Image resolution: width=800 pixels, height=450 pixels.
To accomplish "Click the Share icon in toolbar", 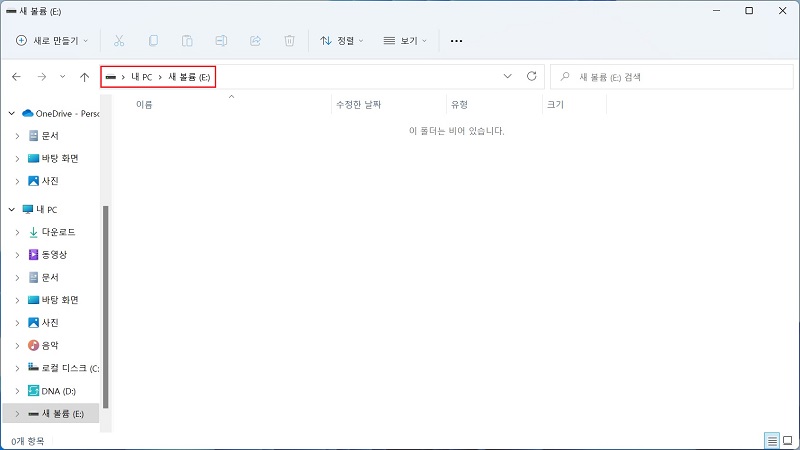I will (255, 41).
